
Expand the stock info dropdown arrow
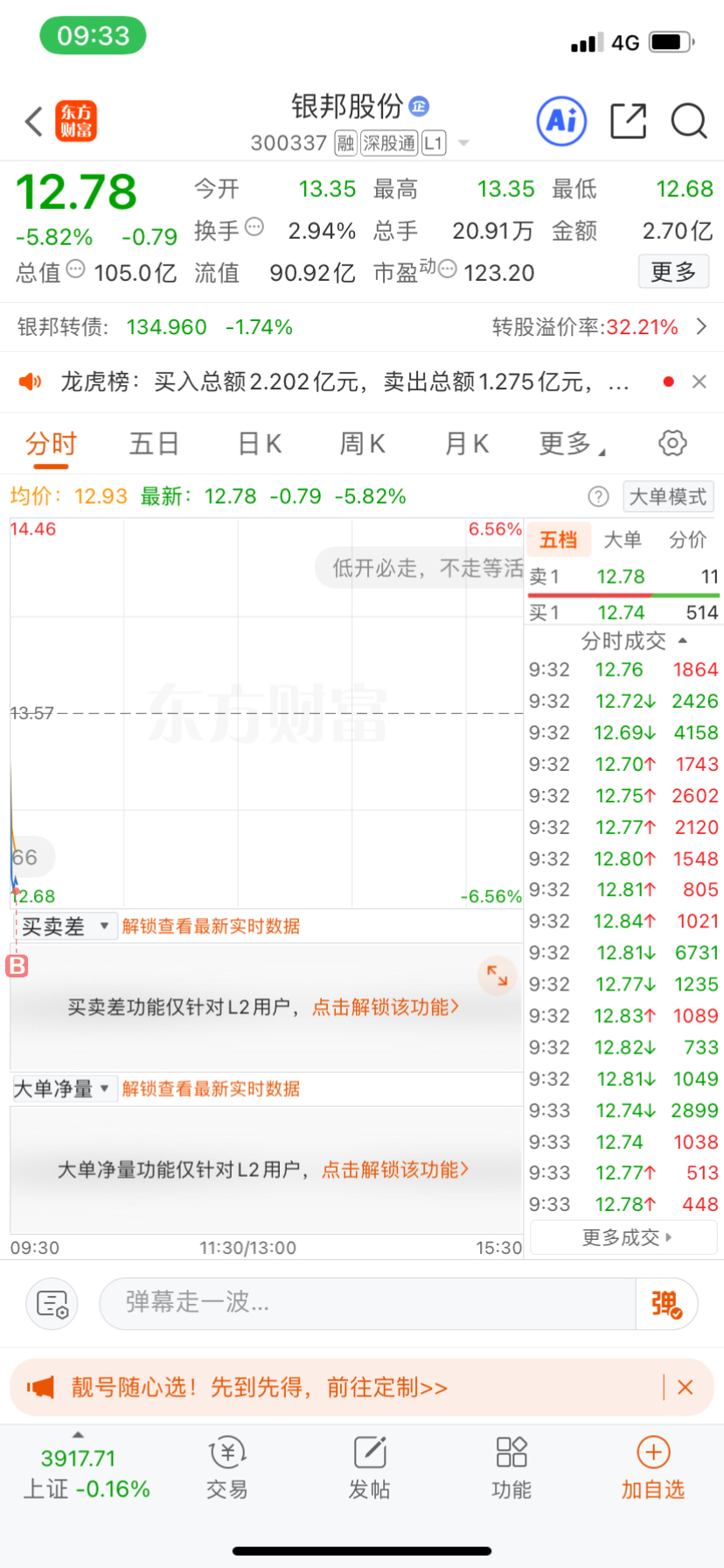click(x=463, y=143)
